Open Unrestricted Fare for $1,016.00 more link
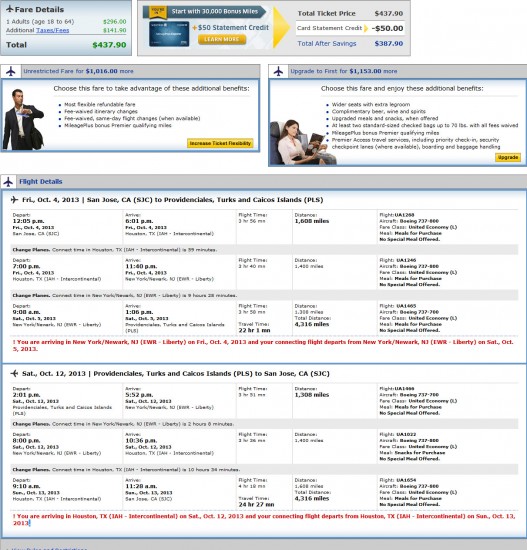Image resolution: width=527 pixels, height=550 pixels. [x=78, y=71]
